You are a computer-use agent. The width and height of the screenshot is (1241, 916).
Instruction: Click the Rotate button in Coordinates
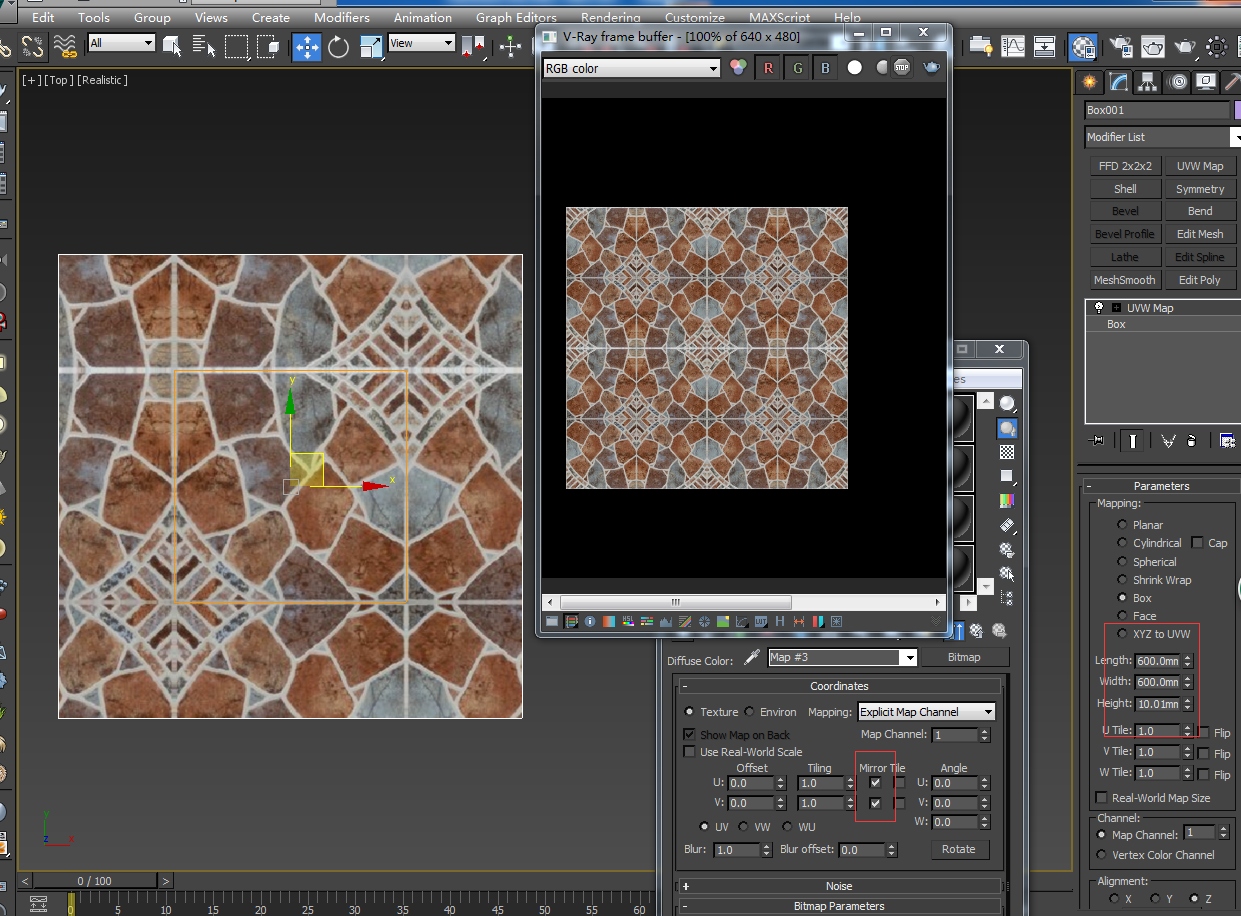[x=958, y=849]
